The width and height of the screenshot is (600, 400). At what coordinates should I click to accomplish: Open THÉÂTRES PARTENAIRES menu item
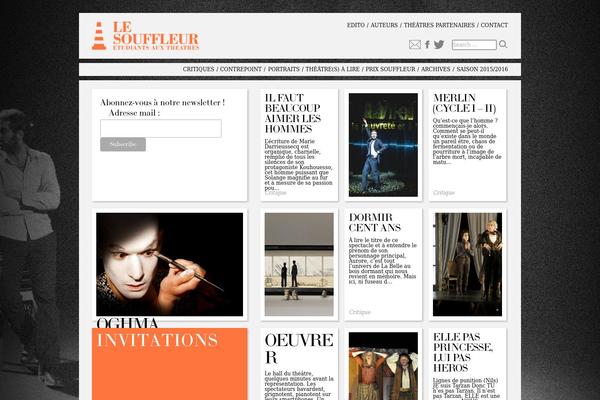[x=439, y=25]
